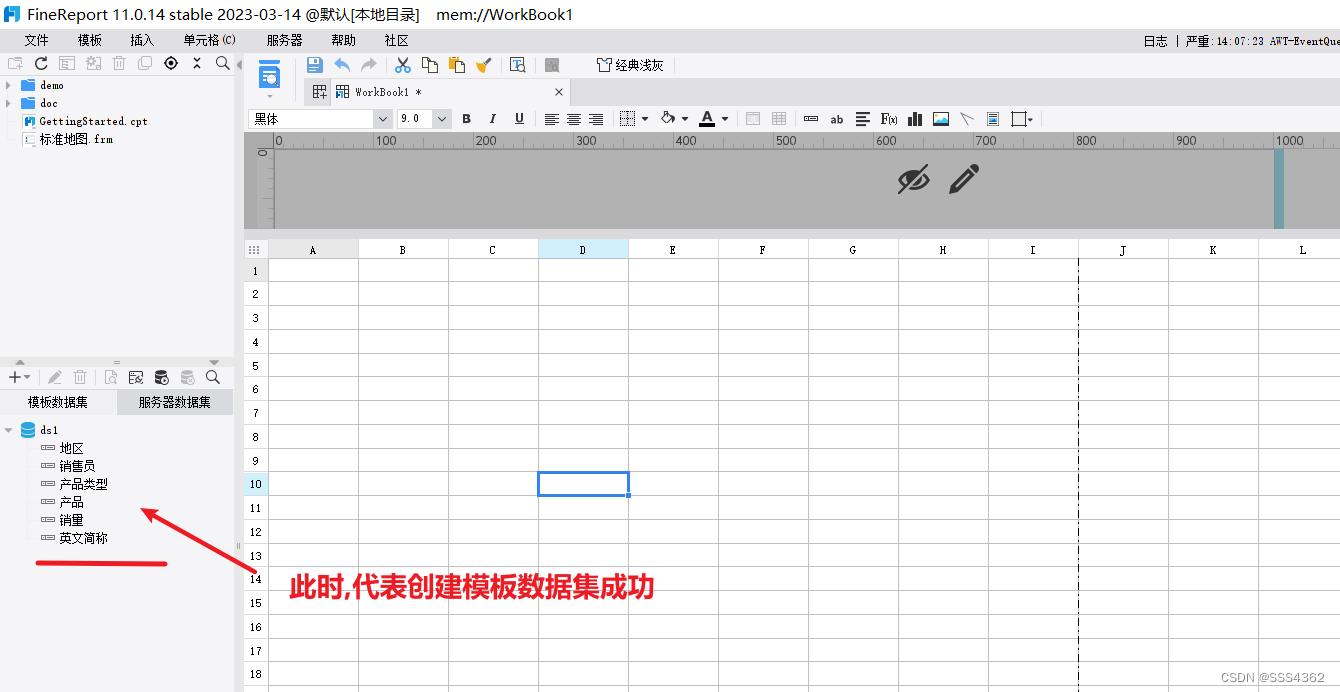Open the cell border style dropdown arrow
Image resolution: width=1340 pixels, height=692 pixels.
pyautogui.click(x=645, y=119)
